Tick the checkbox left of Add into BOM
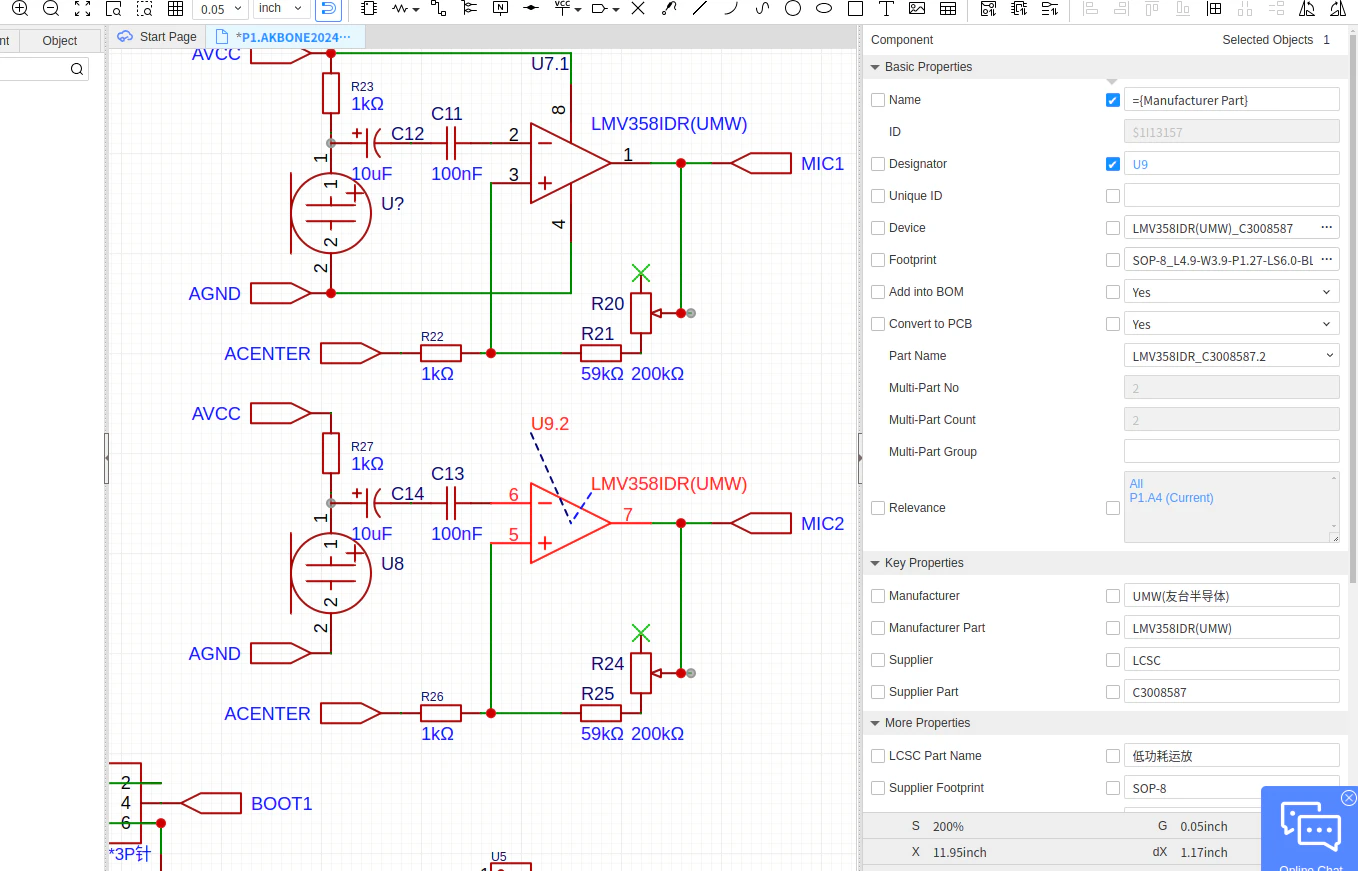Screen dimensions: 1358x871 878,292
